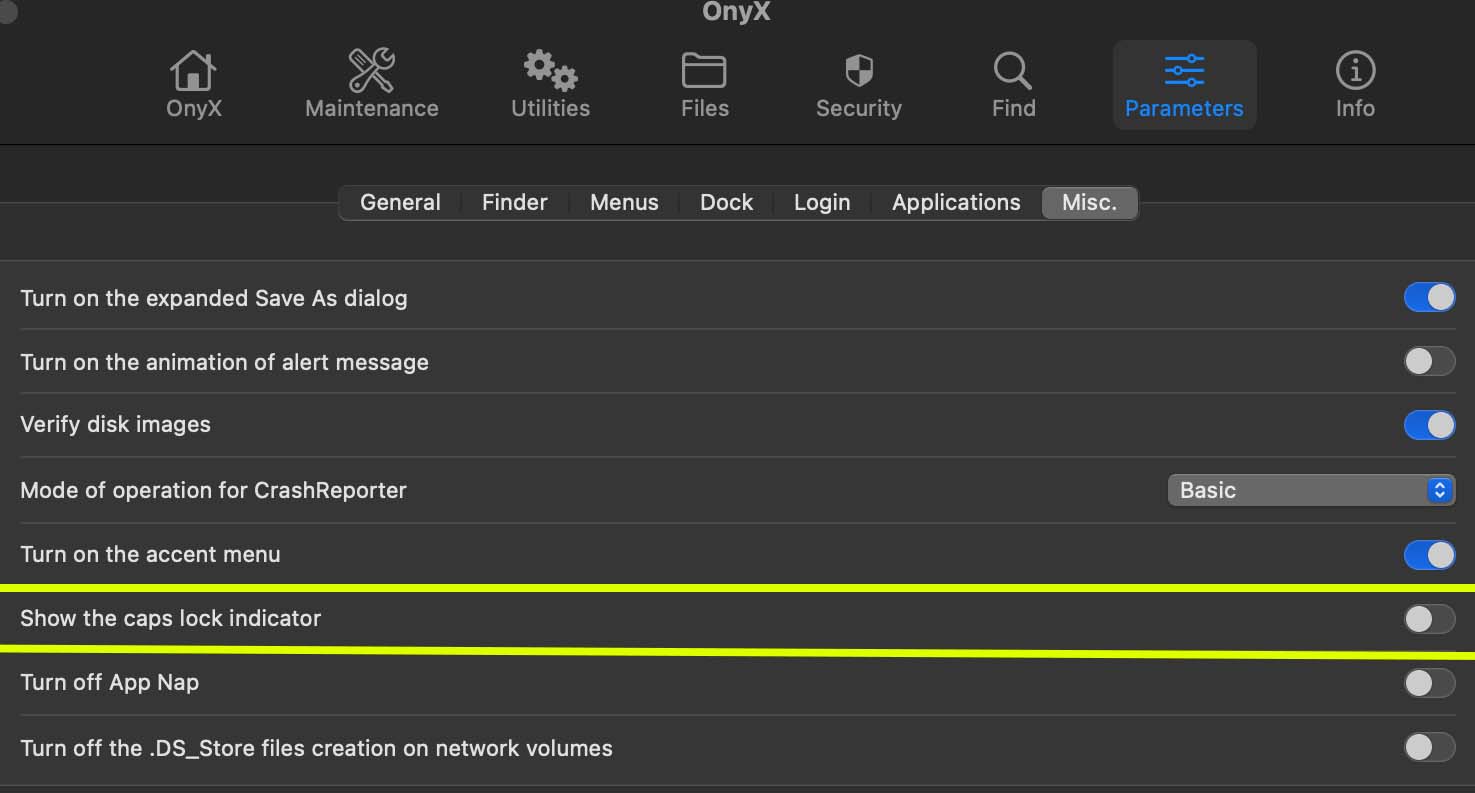Switch to the Finder tab
The image size is (1475, 793).
point(514,203)
